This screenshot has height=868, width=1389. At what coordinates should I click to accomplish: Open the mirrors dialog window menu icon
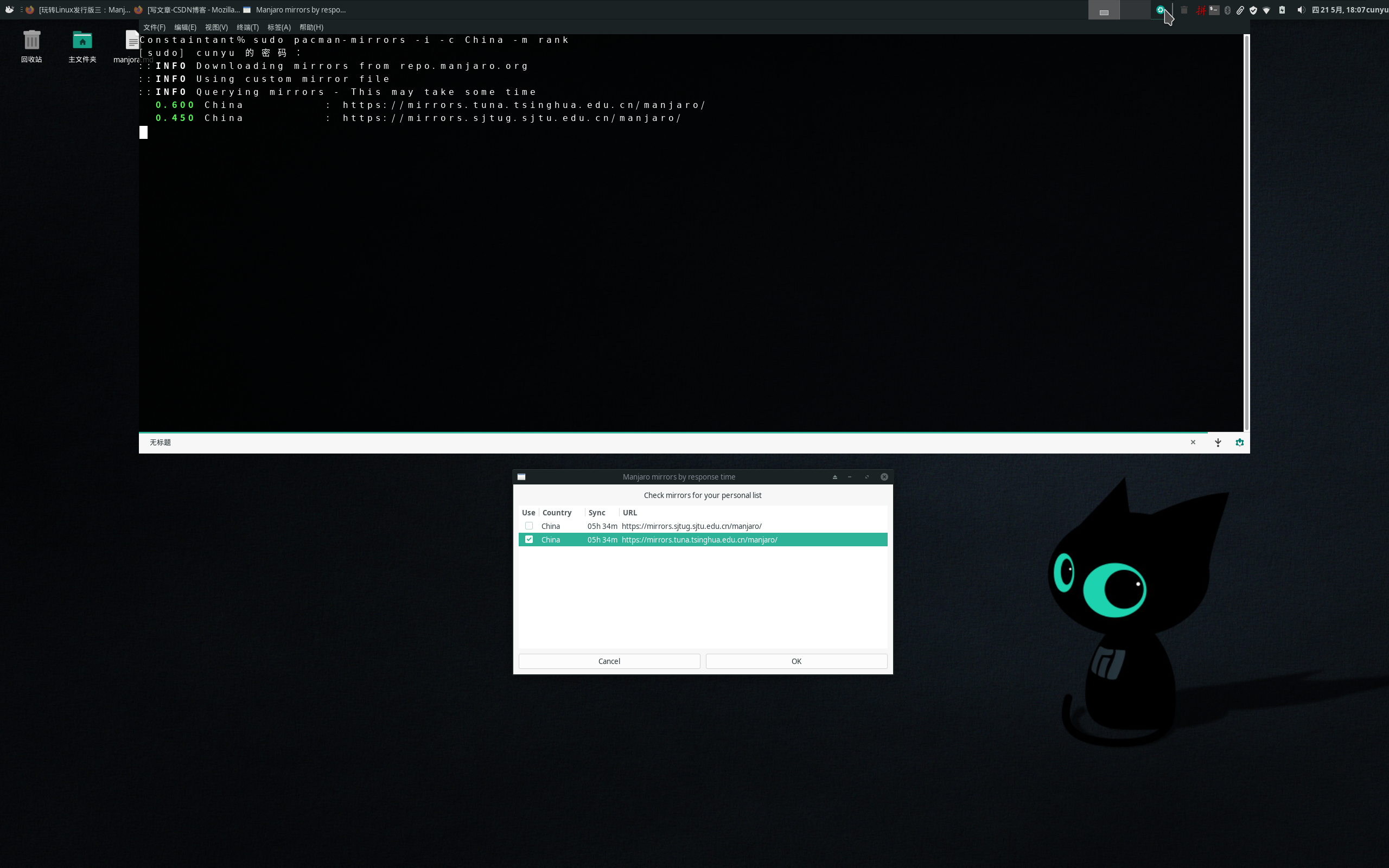(x=521, y=477)
